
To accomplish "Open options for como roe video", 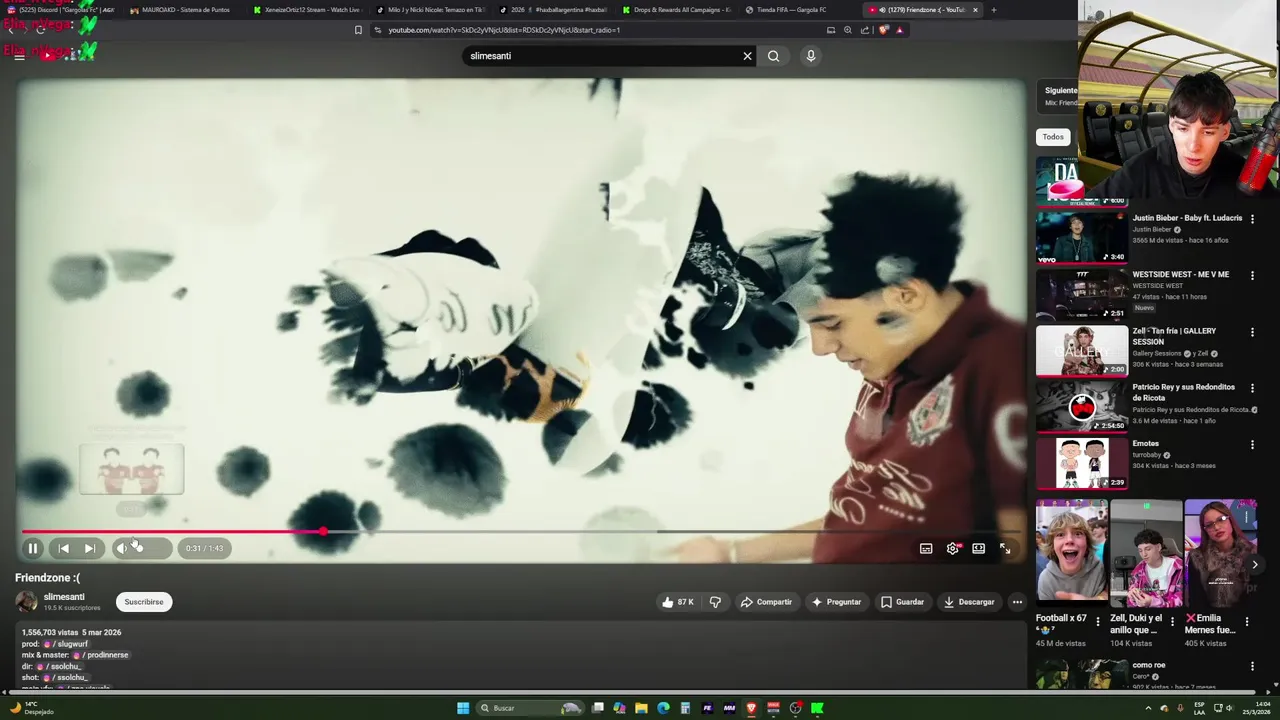I will click(x=1252, y=666).
